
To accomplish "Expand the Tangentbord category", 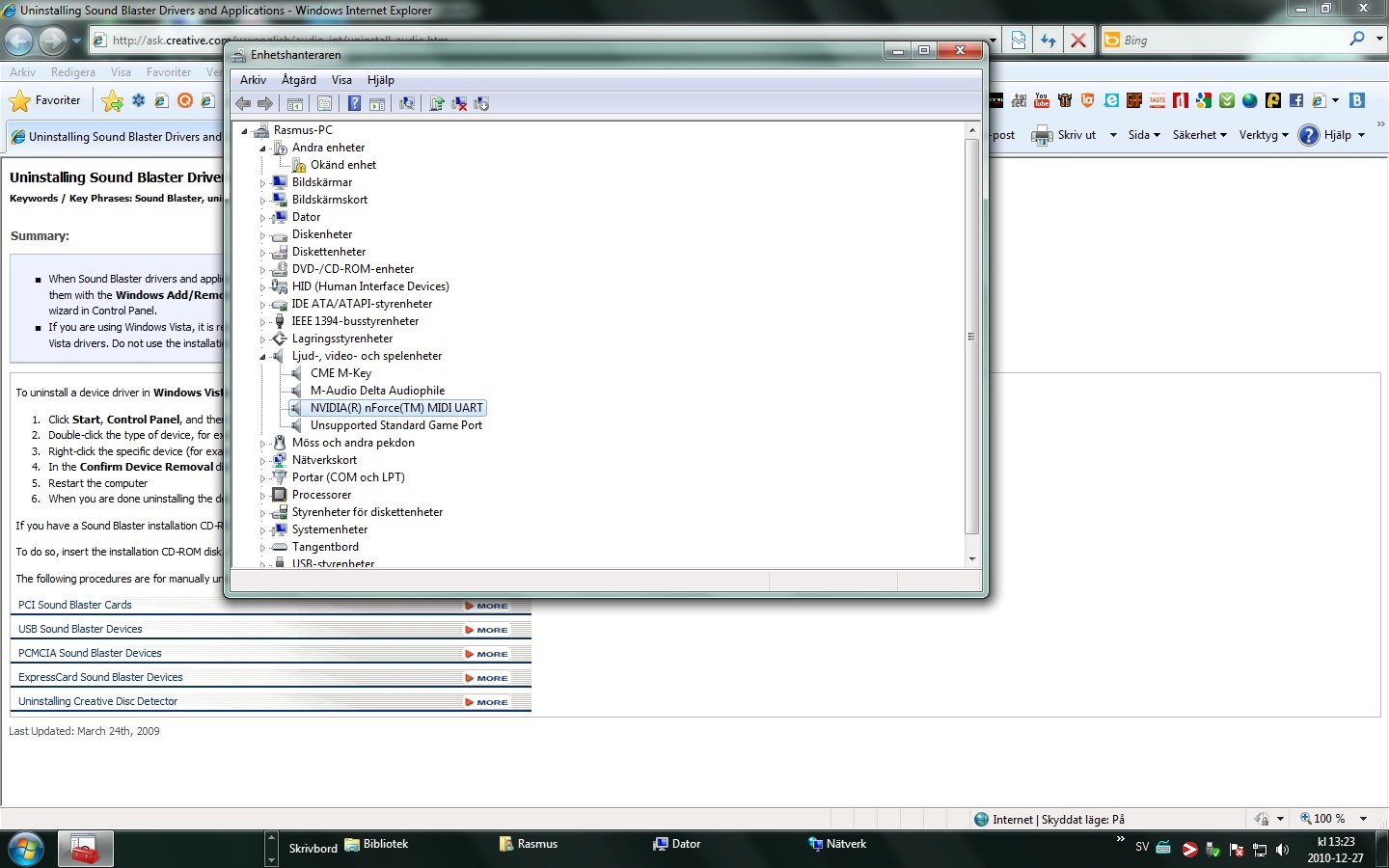I will [x=262, y=548].
